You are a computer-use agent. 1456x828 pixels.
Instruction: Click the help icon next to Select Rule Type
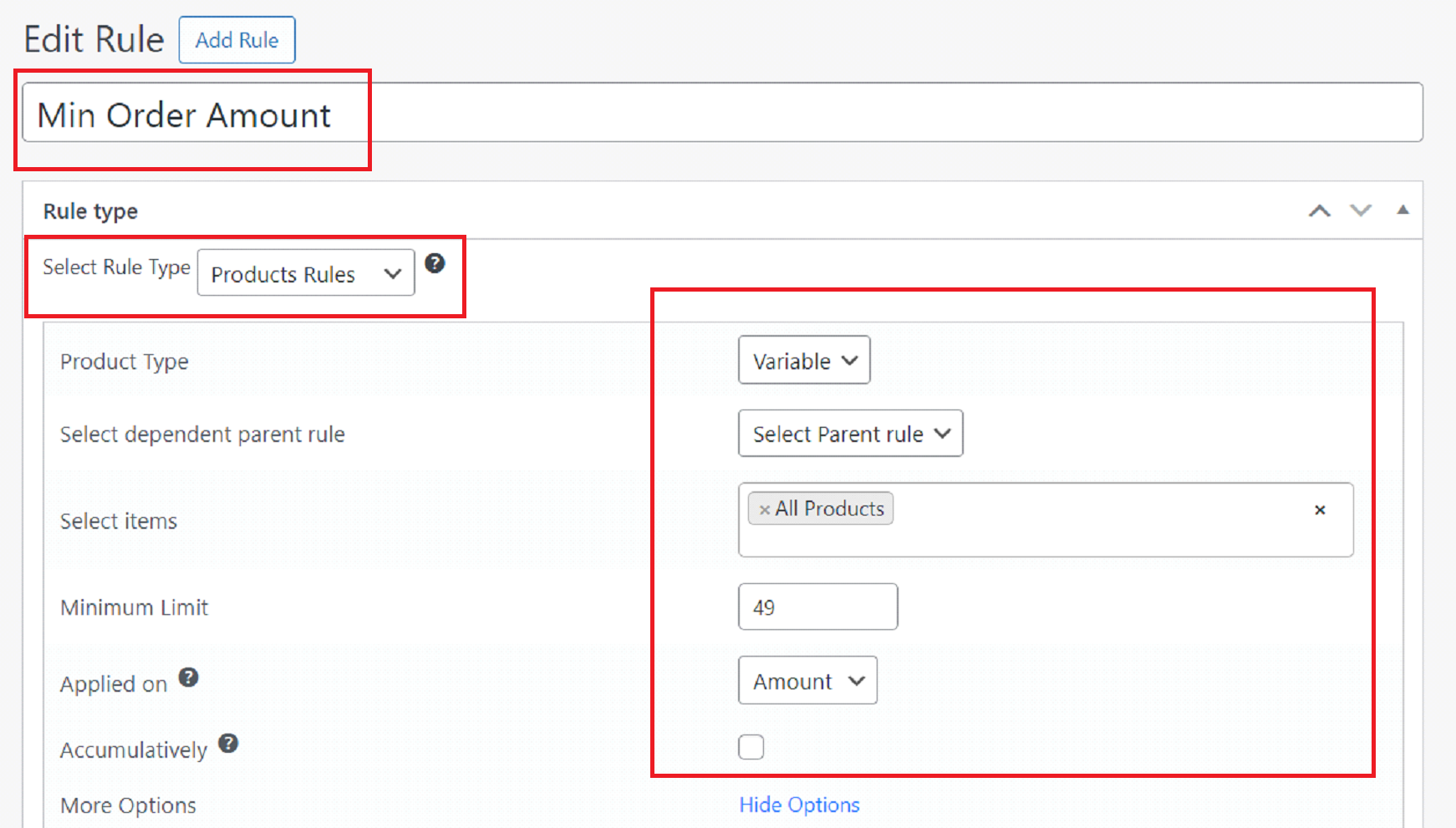[x=435, y=263]
